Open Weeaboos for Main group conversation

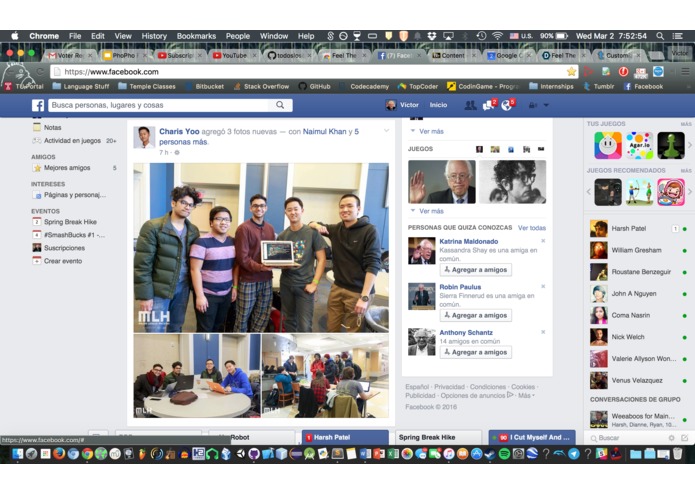point(638,420)
